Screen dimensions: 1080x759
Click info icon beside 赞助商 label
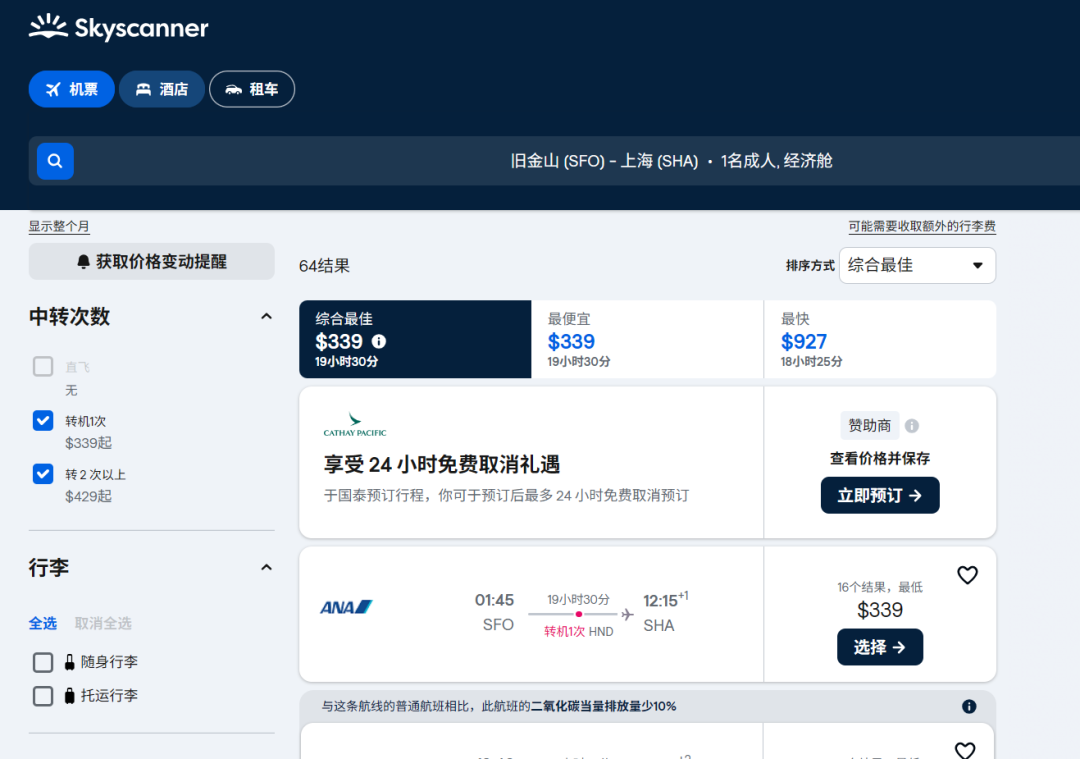click(911, 426)
